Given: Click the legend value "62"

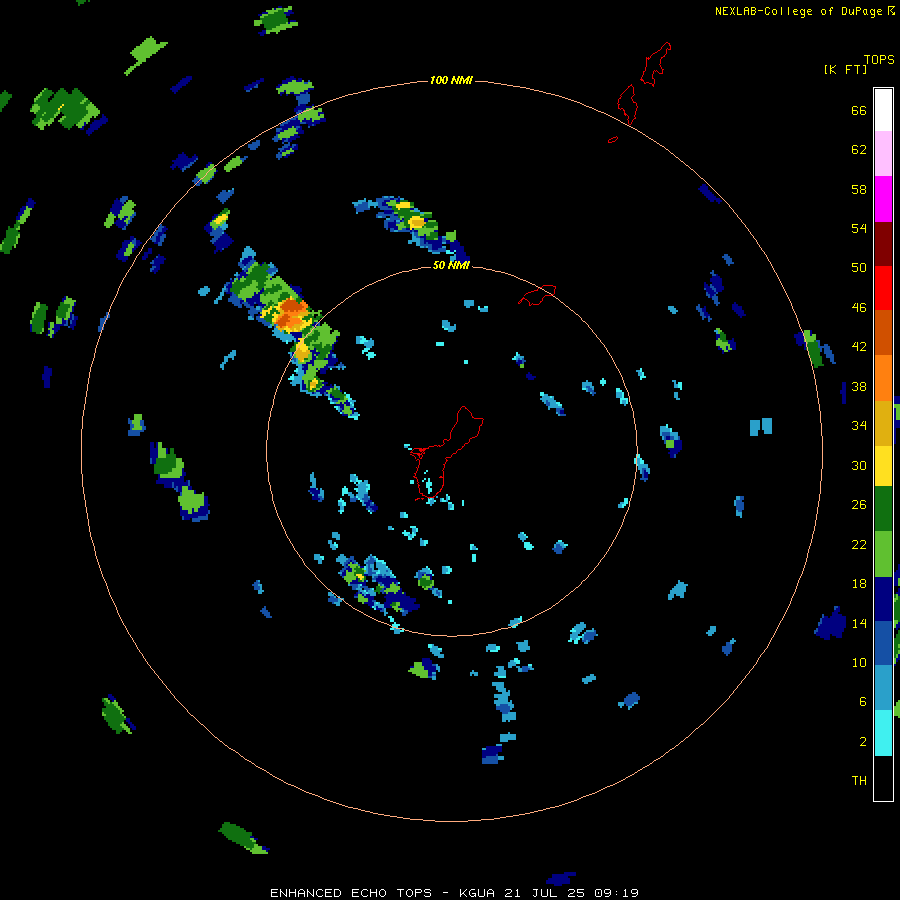Looking at the screenshot, I should pyautogui.click(x=859, y=150).
